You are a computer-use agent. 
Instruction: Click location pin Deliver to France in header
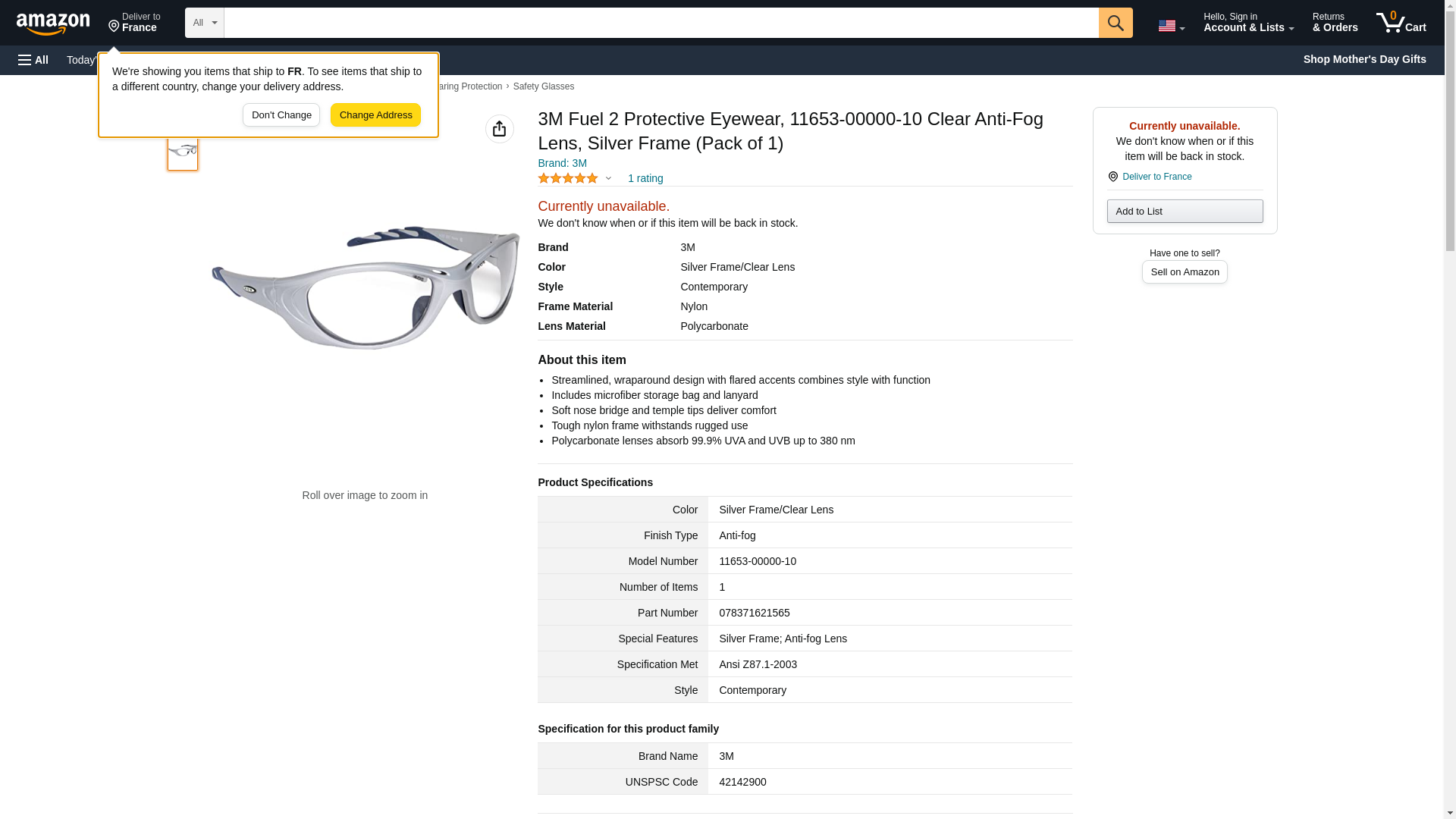134,23
